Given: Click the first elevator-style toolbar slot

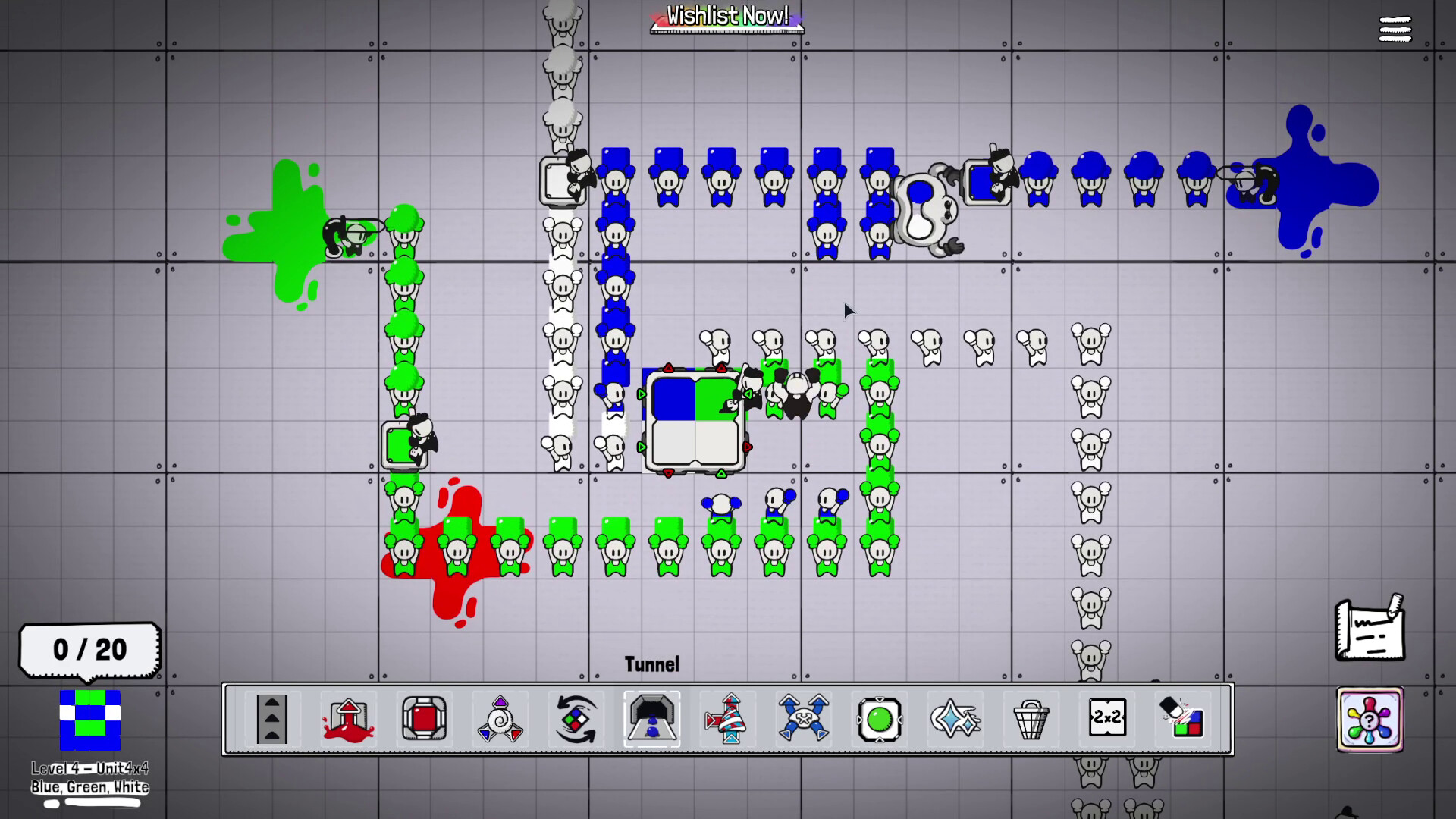Looking at the screenshot, I should coord(271,719).
